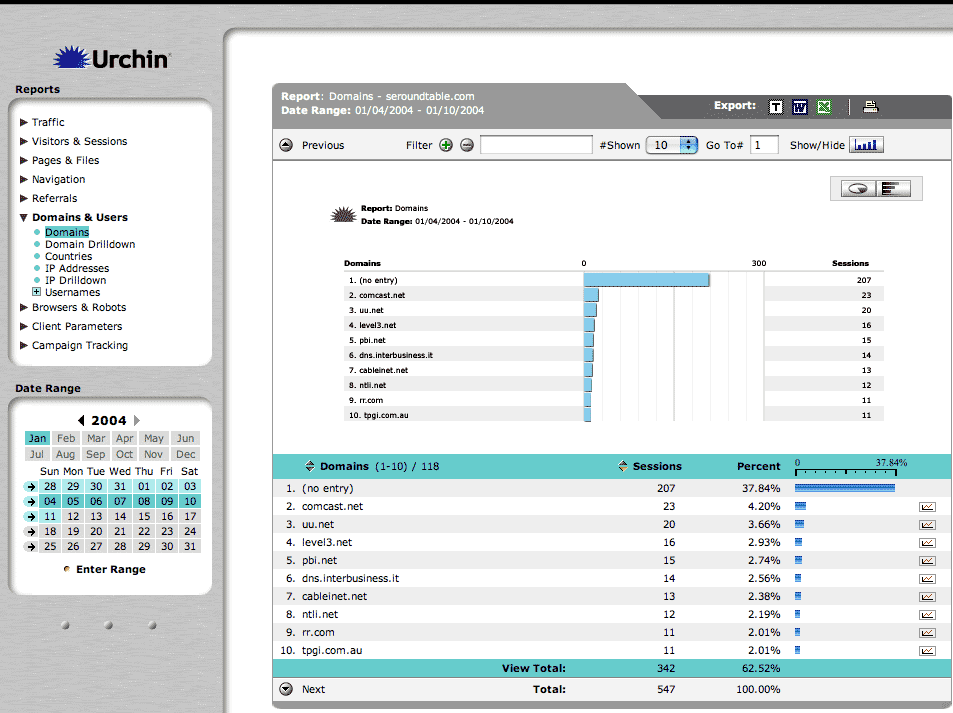Expand the Referrals reports section

point(24,198)
